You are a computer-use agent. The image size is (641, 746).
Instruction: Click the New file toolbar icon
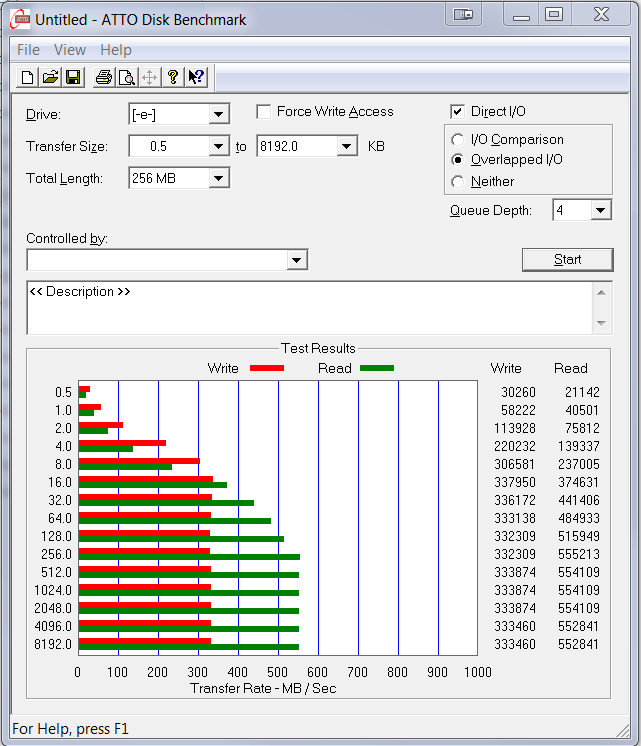pos(28,77)
